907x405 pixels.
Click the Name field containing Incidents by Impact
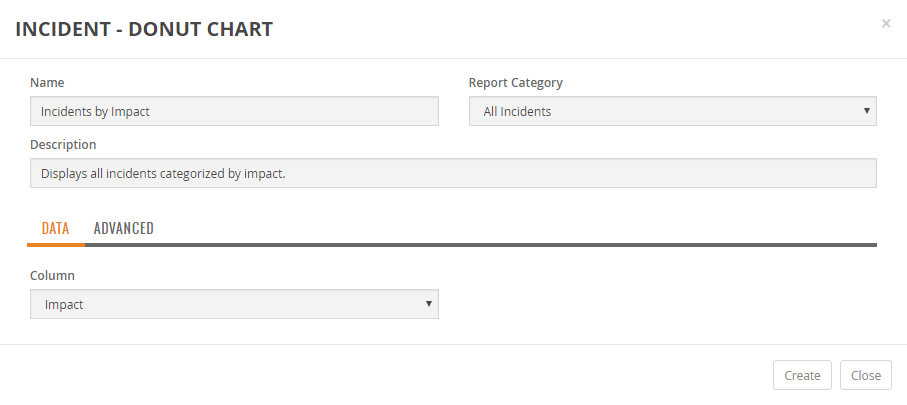click(x=234, y=111)
